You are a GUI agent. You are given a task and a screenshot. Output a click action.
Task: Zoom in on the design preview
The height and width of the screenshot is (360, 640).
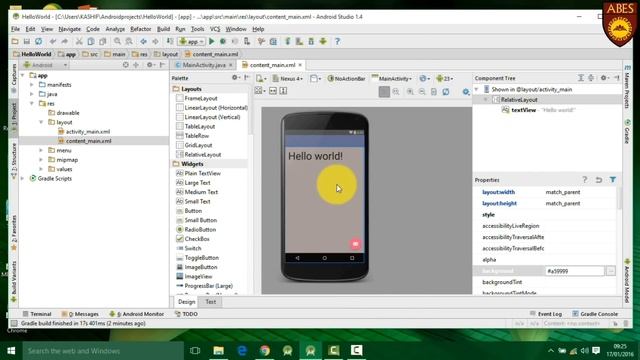click(410, 92)
